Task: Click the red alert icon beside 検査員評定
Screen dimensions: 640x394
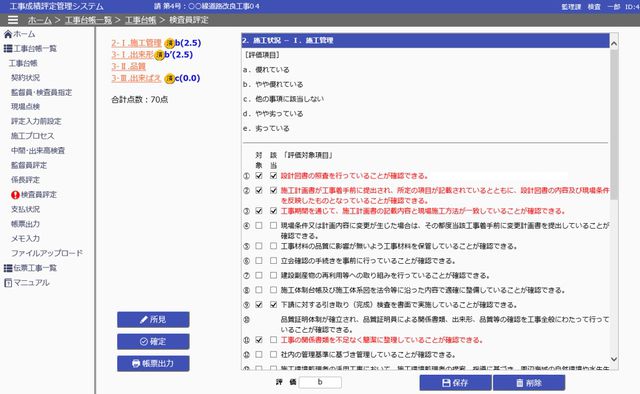Action: pyautogui.click(x=16, y=195)
